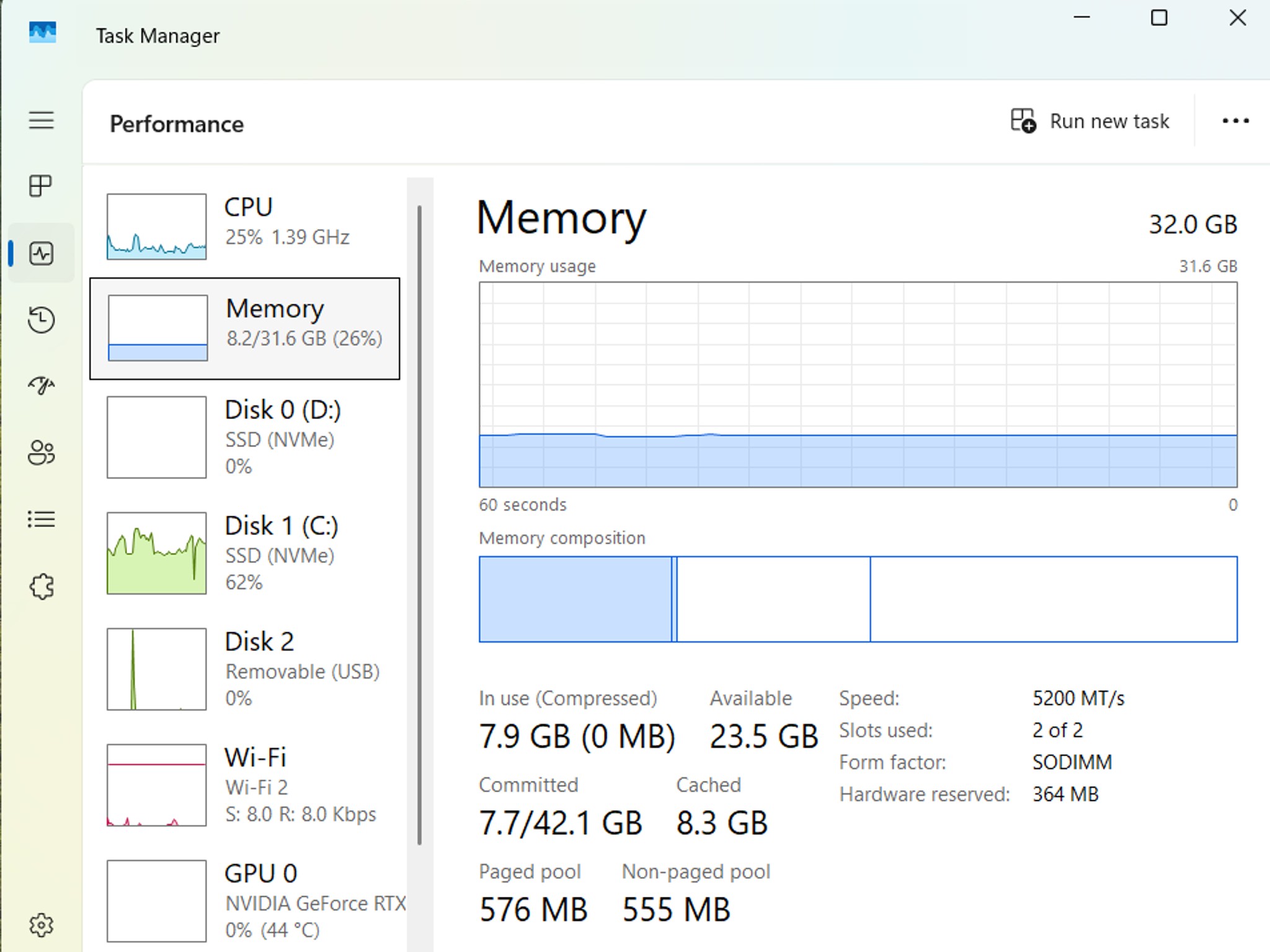The image size is (1270, 952).
Task: Open Task Manager settings gear
Action: (42, 925)
